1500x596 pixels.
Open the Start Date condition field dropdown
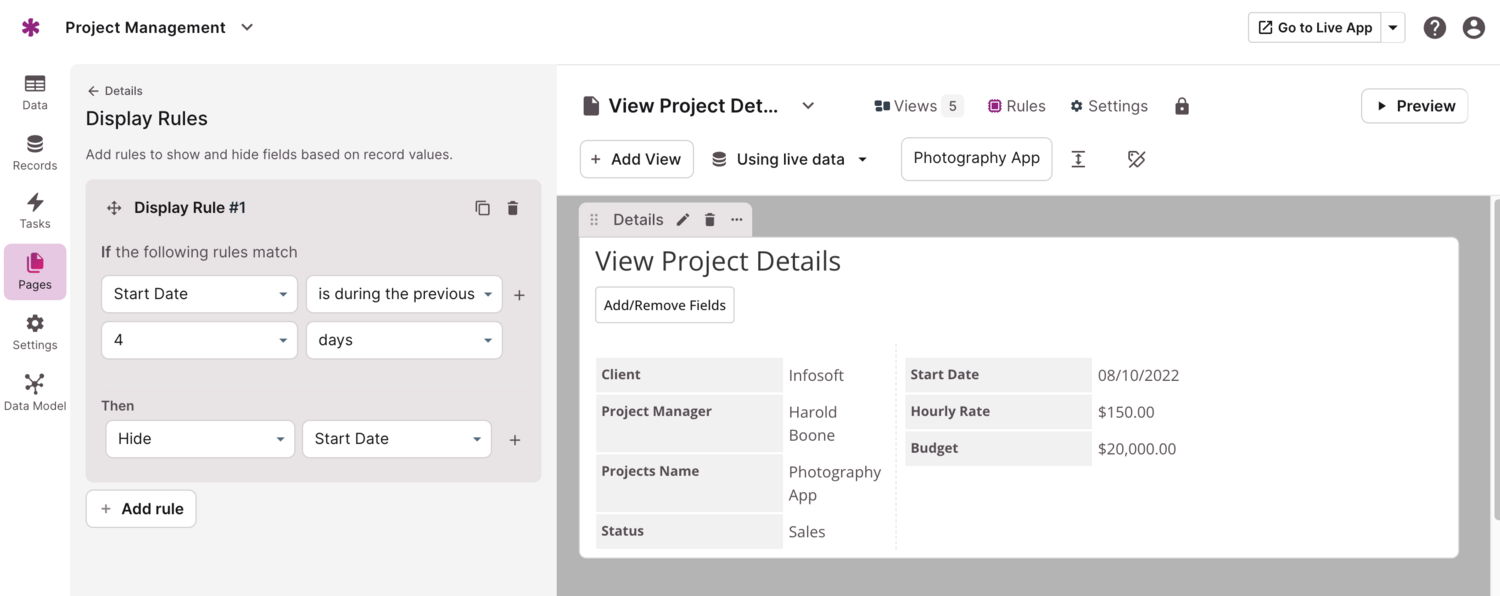(x=199, y=294)
